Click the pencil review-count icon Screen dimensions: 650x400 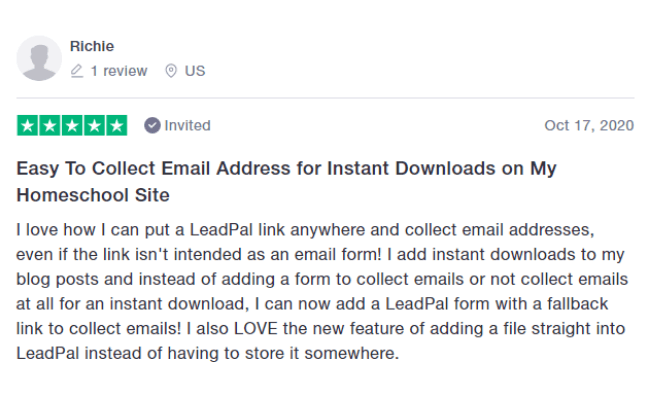coord(77,71)
